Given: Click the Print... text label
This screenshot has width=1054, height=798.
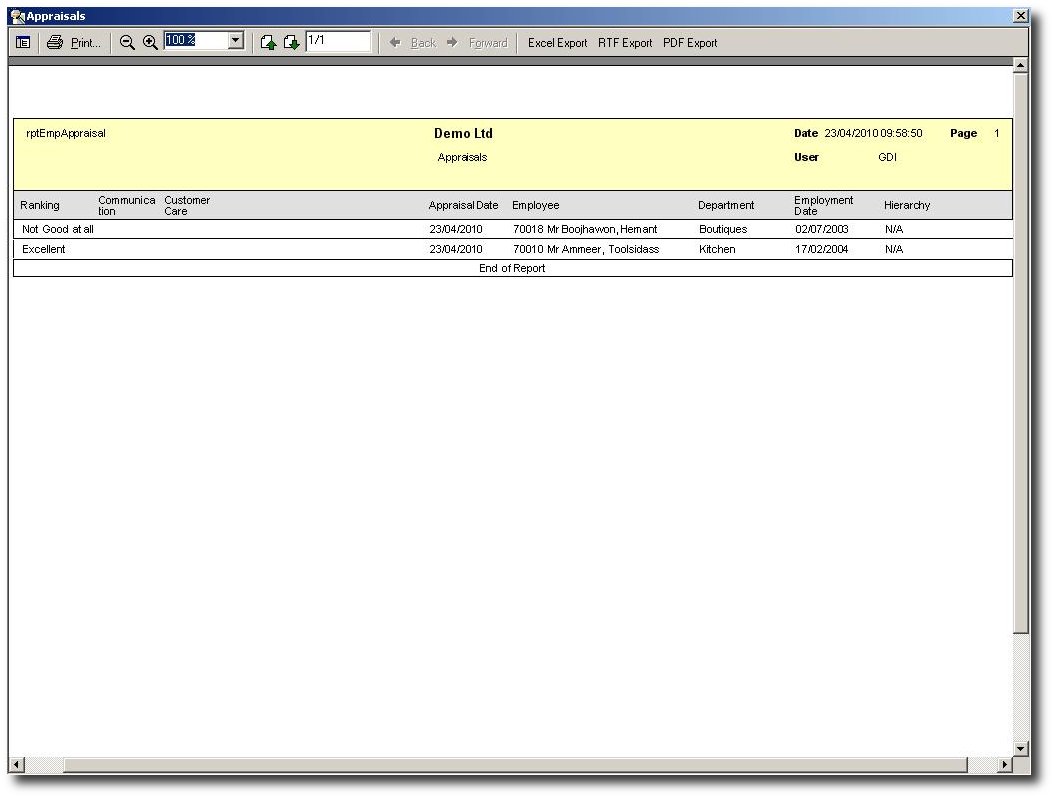Looking at the screenshot, I should coord(86,43).
